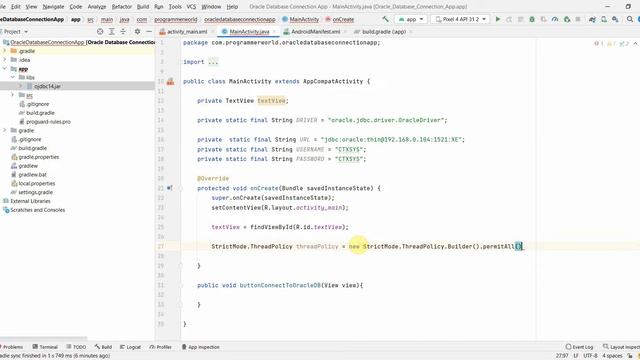Click the Profile app gauge icon
Screen dimensions: 640x360
(555, 19)
